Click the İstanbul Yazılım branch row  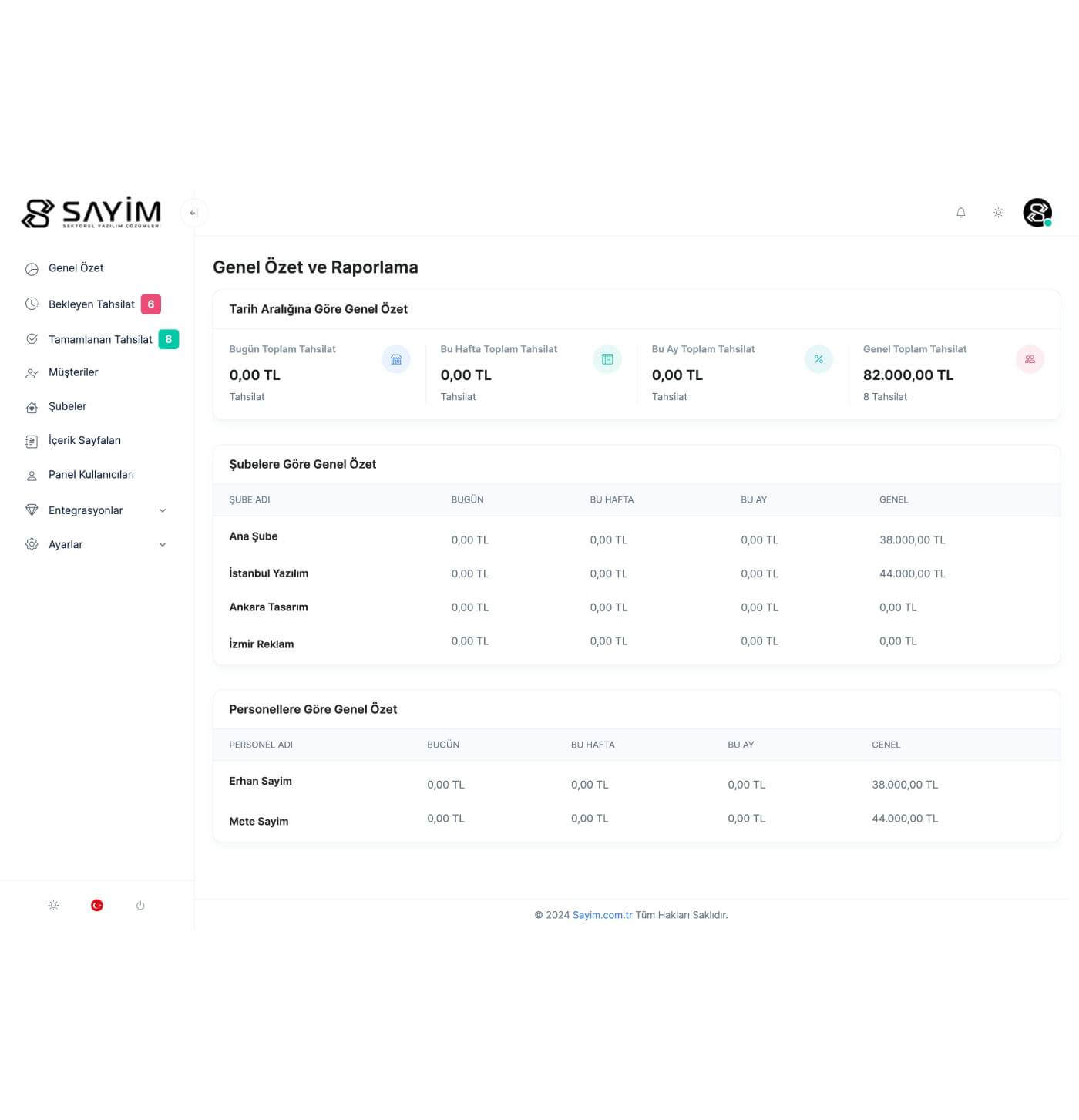[268, 573]
